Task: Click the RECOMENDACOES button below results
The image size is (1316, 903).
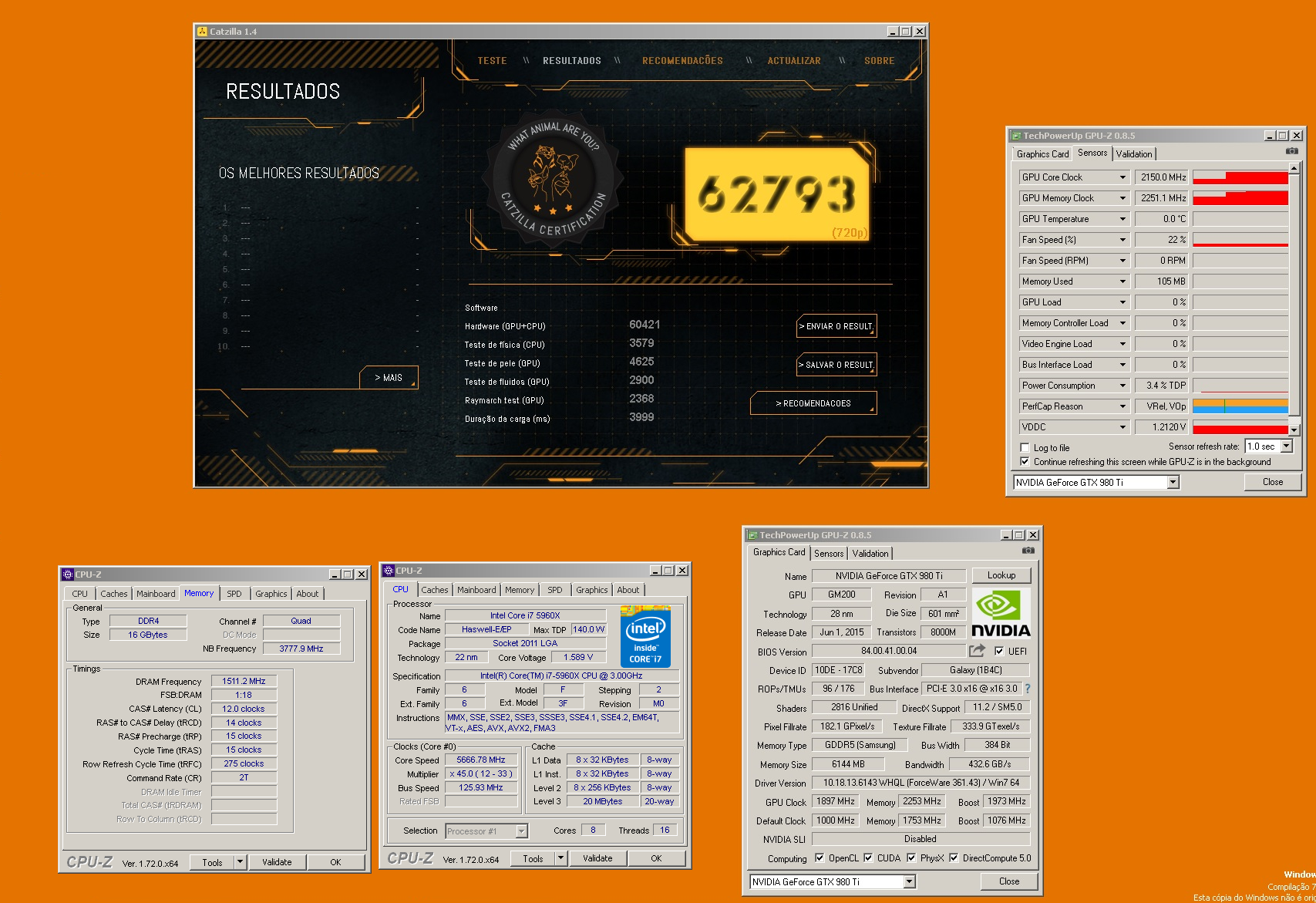Action: (813, 403)
